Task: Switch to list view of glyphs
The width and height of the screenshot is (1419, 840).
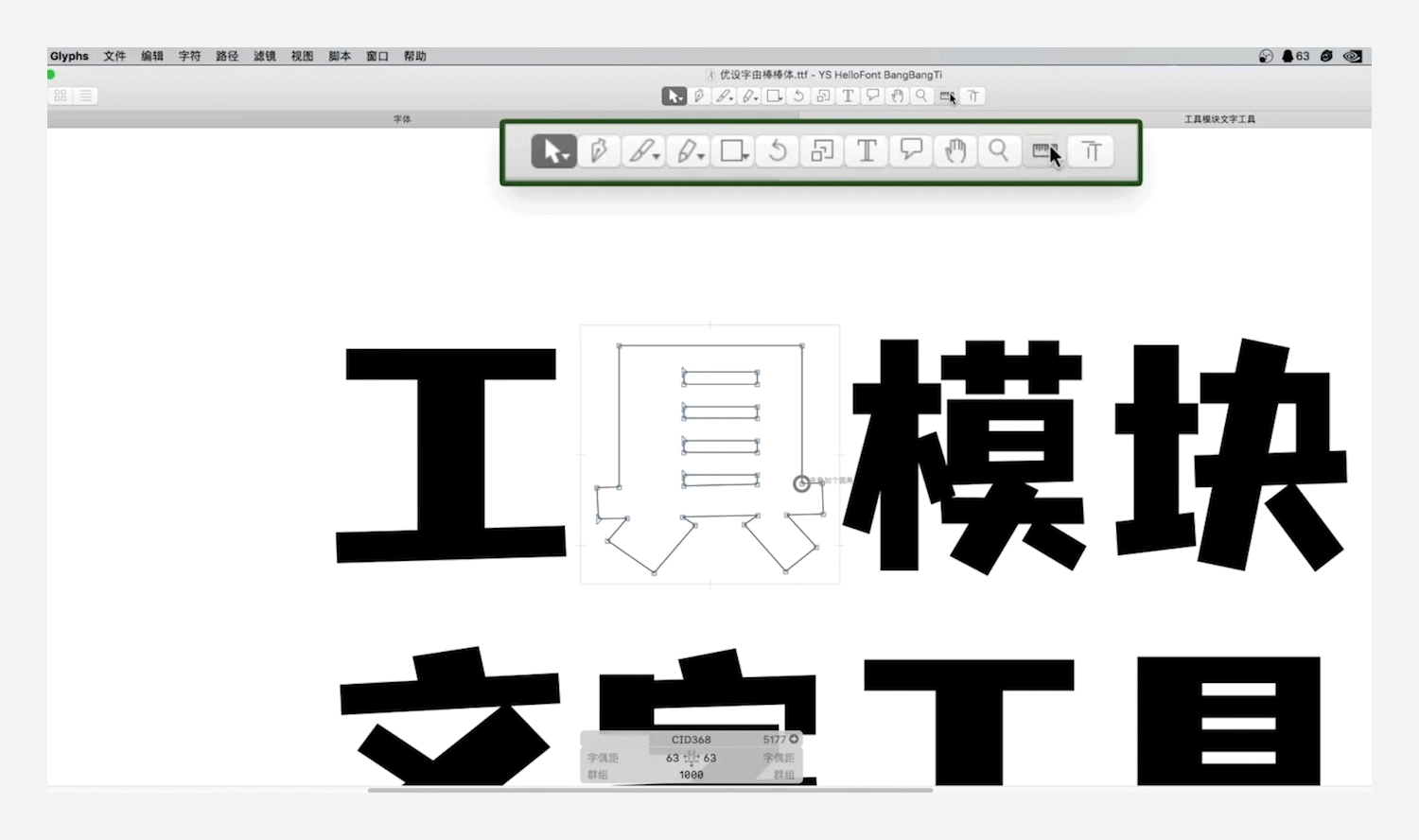Action: tap(85, 96)
